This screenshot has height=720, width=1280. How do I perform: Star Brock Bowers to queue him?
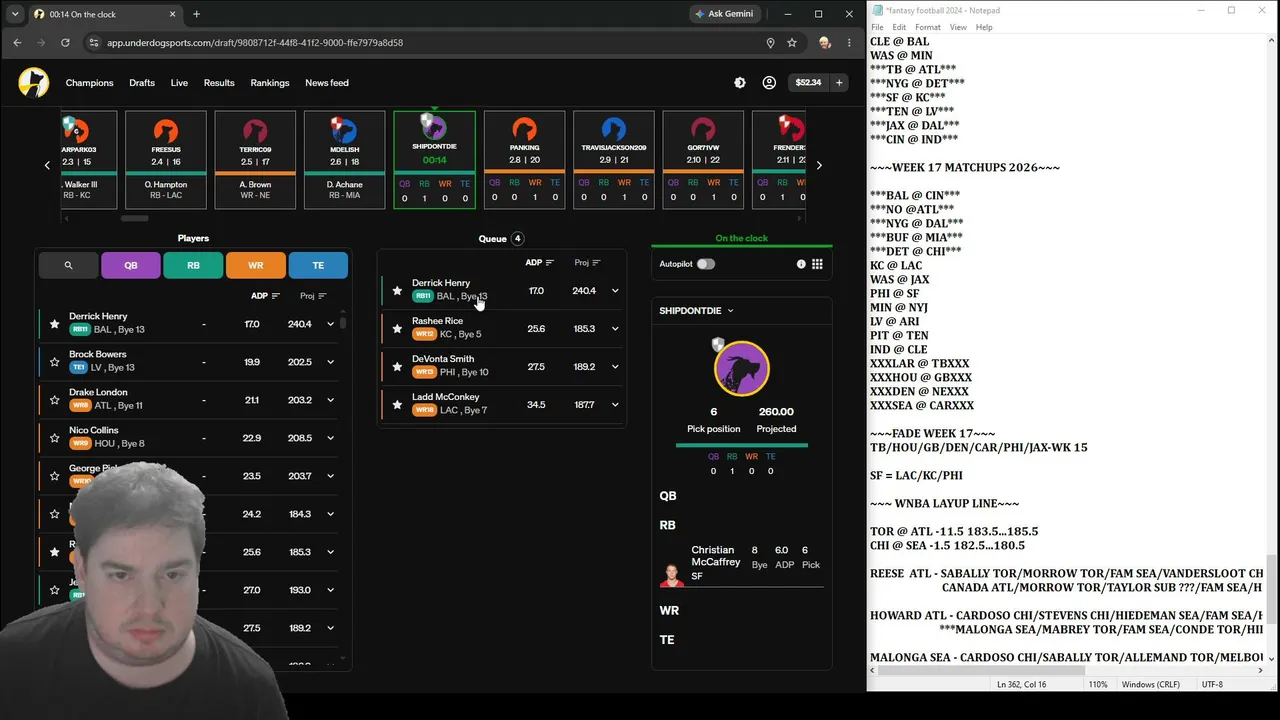click(x=54, y=361)
